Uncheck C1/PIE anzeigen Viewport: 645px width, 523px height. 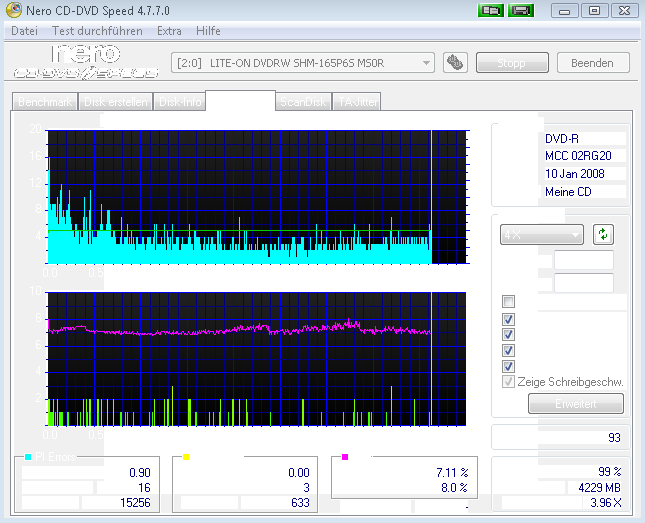(509, 320)
